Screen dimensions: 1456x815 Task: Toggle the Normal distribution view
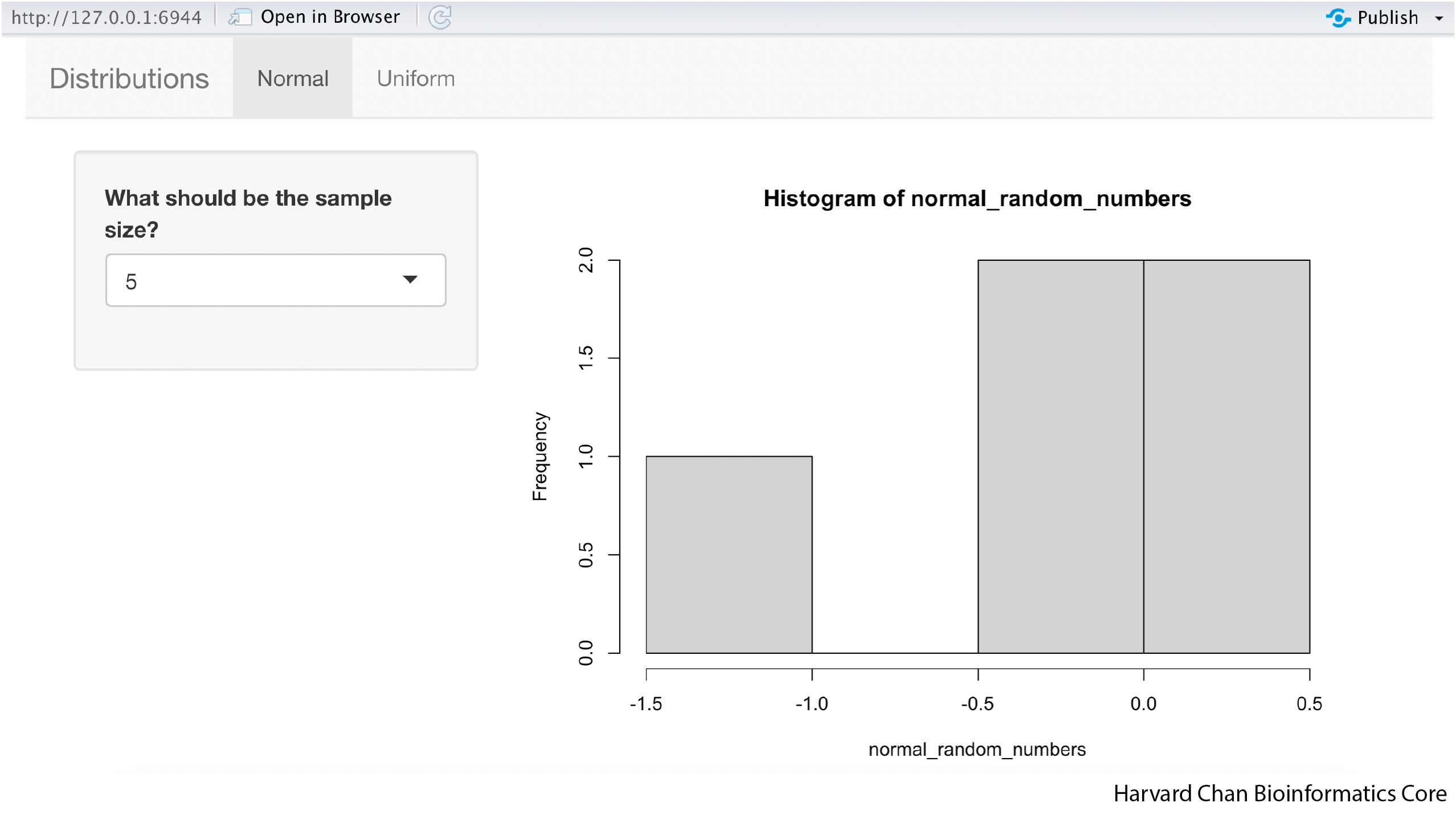click(x=292, y=78)
